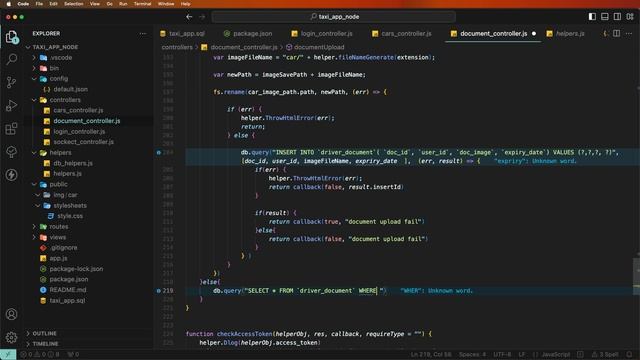Viewport: 640px width, 360px height.
Task: Open the editor more actions ellipsis
Action: (x=629, y=33)
